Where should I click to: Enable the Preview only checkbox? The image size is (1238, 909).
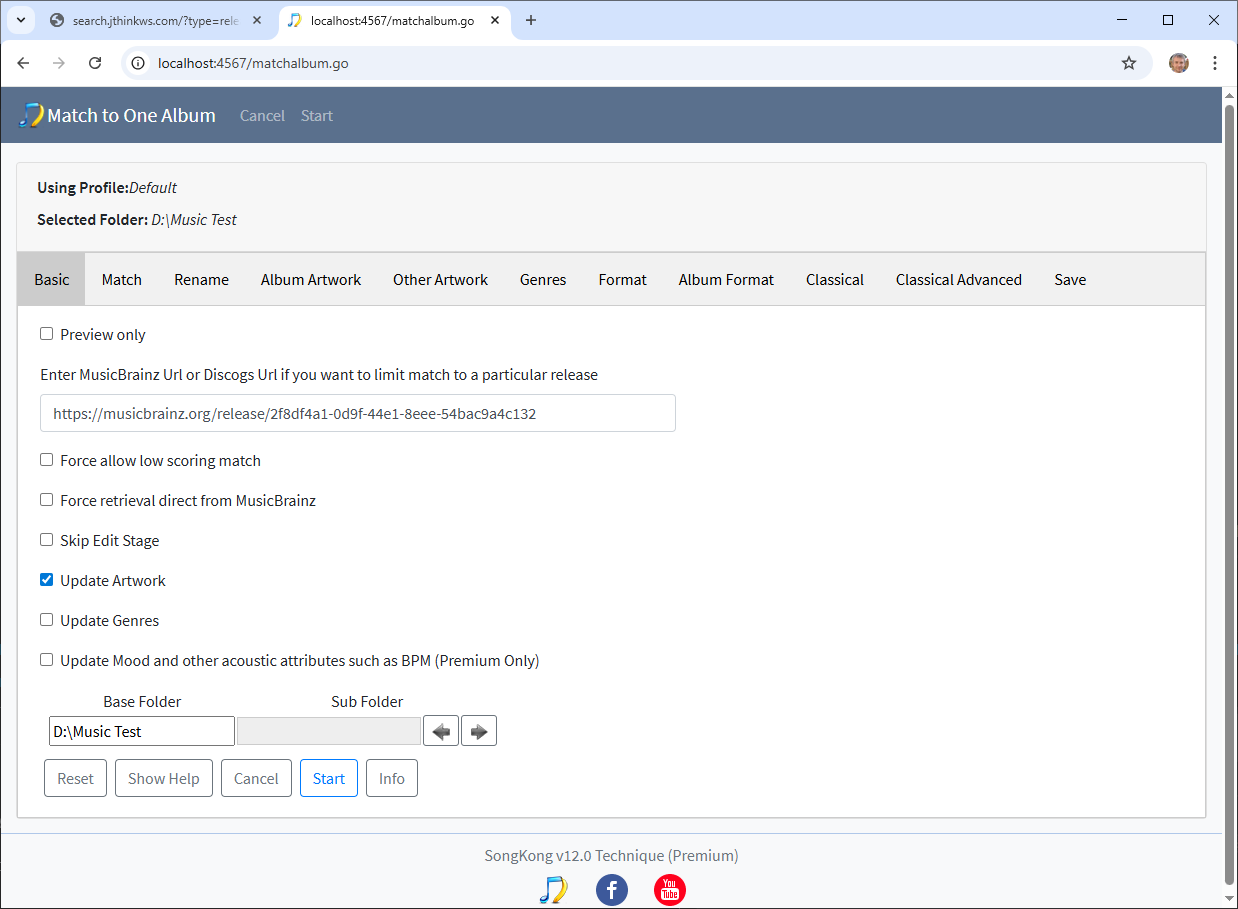(x=47, y=334)
